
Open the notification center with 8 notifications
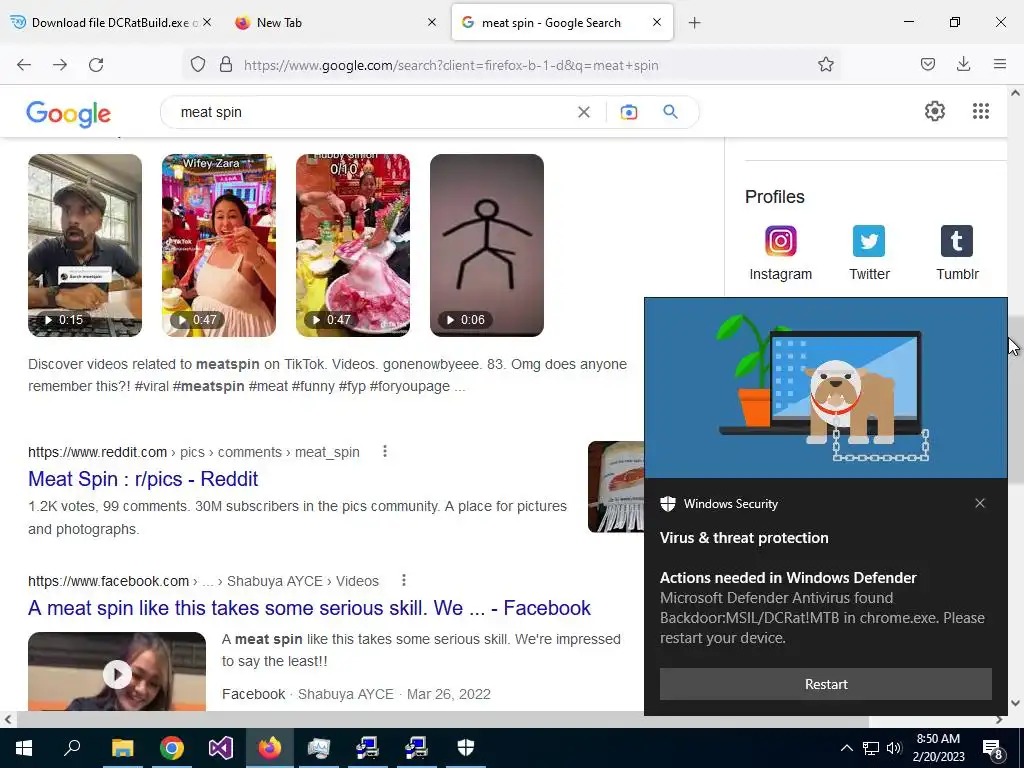(993, 749)
